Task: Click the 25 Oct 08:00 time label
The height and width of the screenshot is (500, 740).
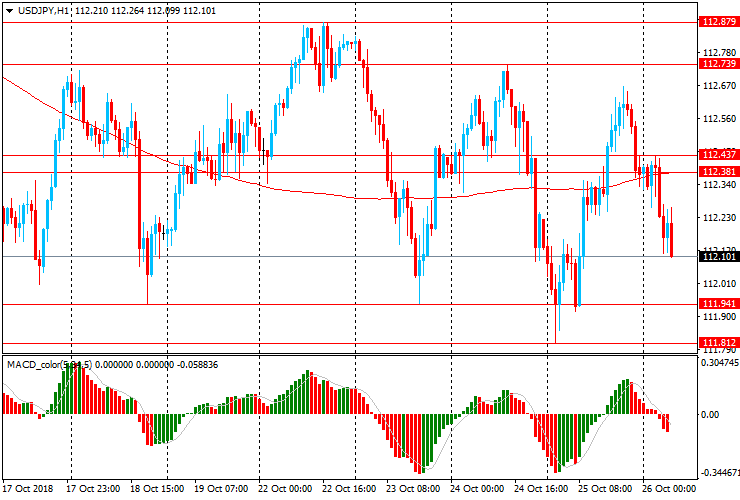Action: coord(605,489)
